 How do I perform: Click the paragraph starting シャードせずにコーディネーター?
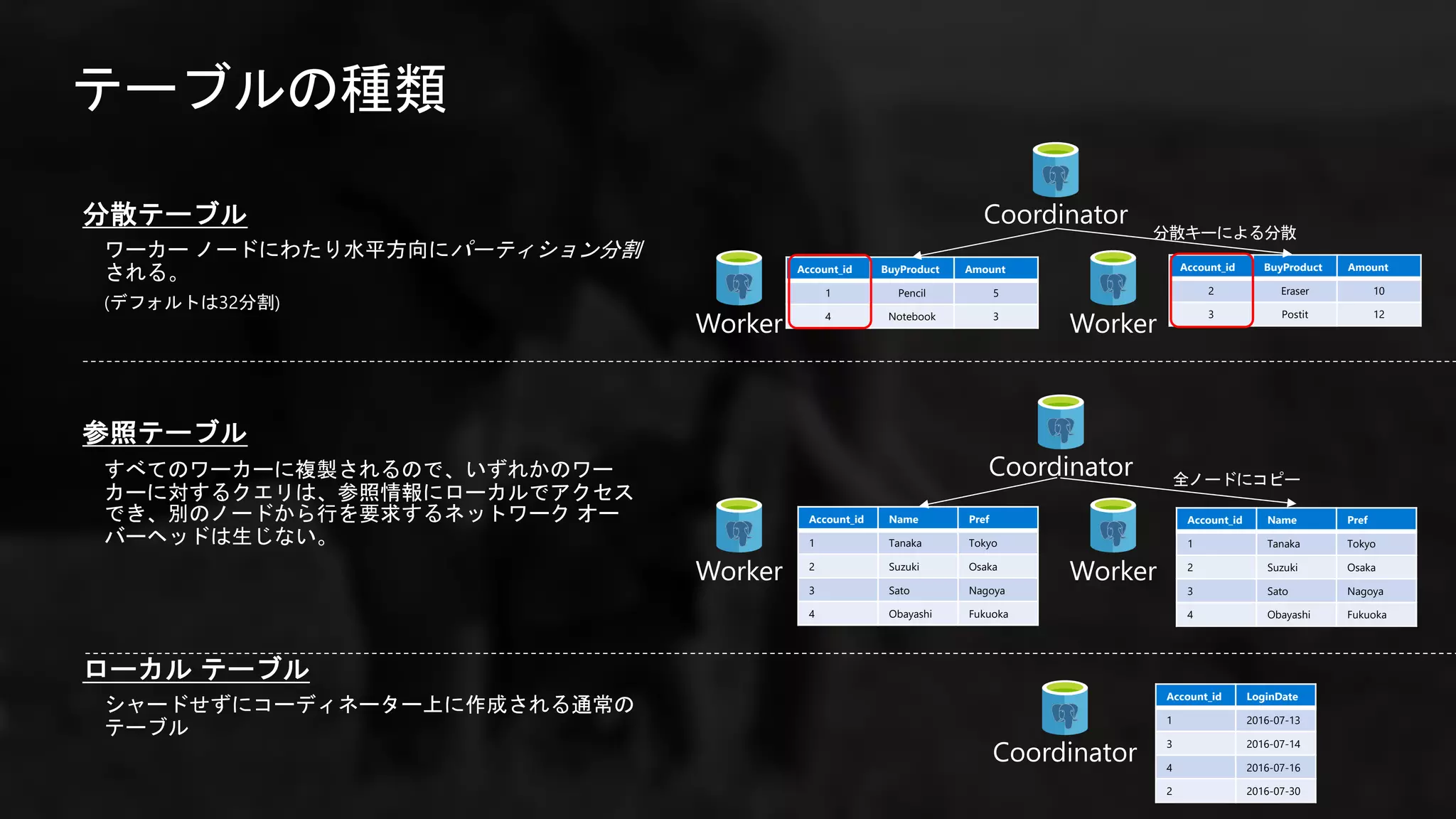click(369, 715)
